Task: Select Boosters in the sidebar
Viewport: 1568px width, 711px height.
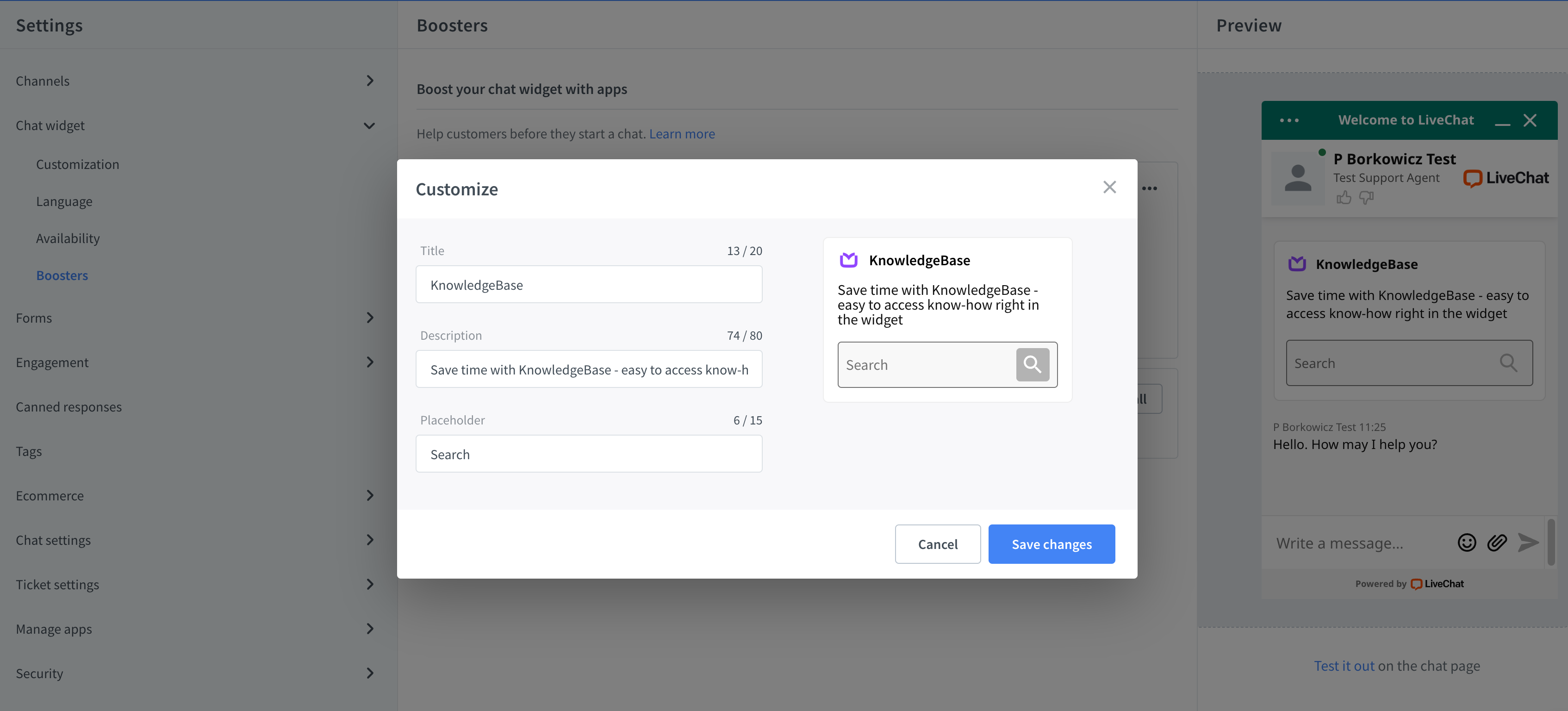Action: 62,276
